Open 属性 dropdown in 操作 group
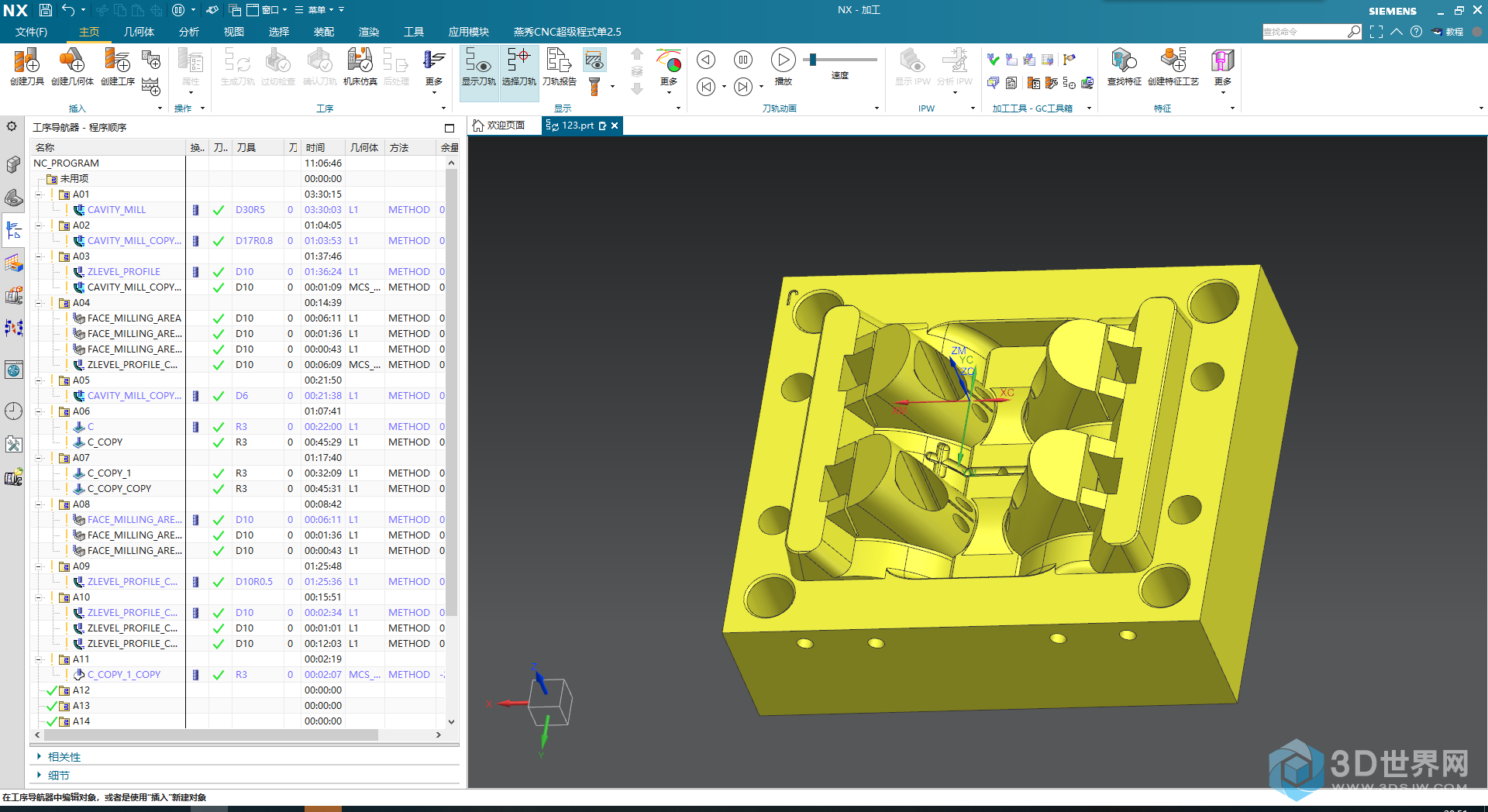1488x812 pixels. point(191,70)
